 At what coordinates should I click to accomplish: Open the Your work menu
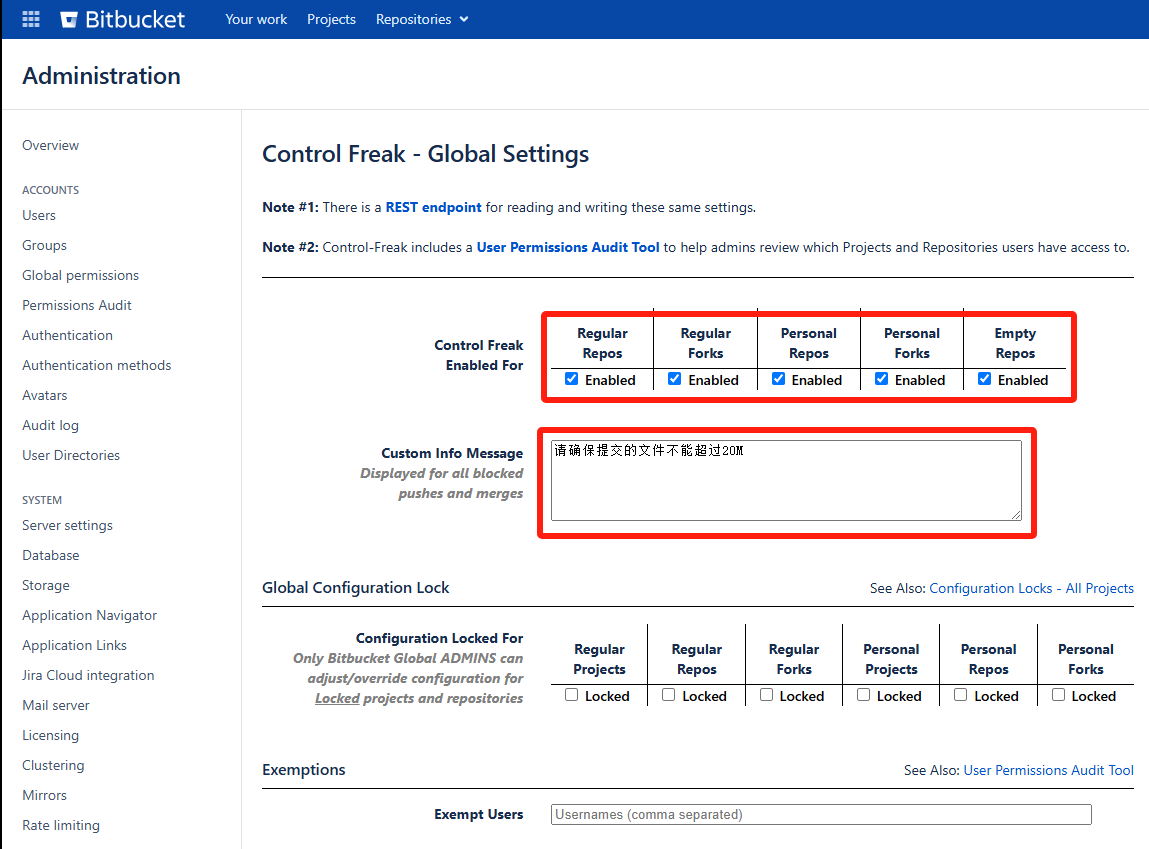pyautogui.click(x=256, y=20)
